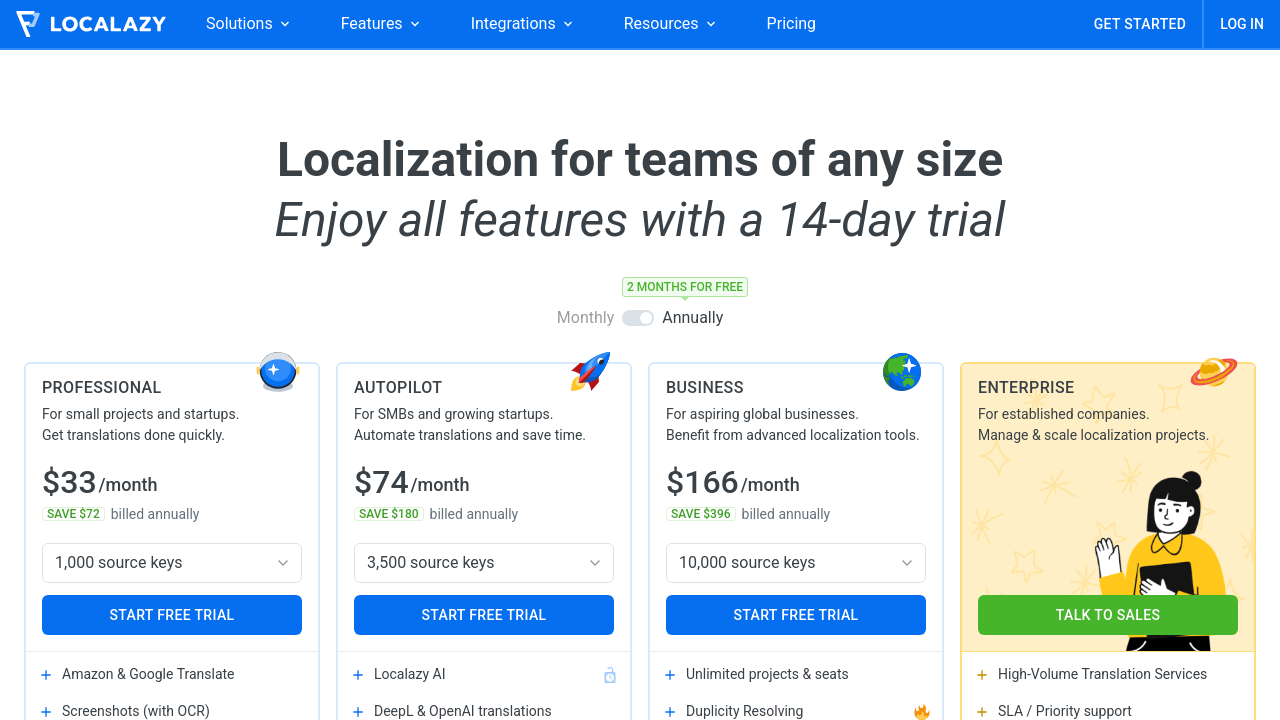Screen dimensions: 1280x720
Task: Click the flame icon beside Duplicity Resolving
Action: (922, 712)
